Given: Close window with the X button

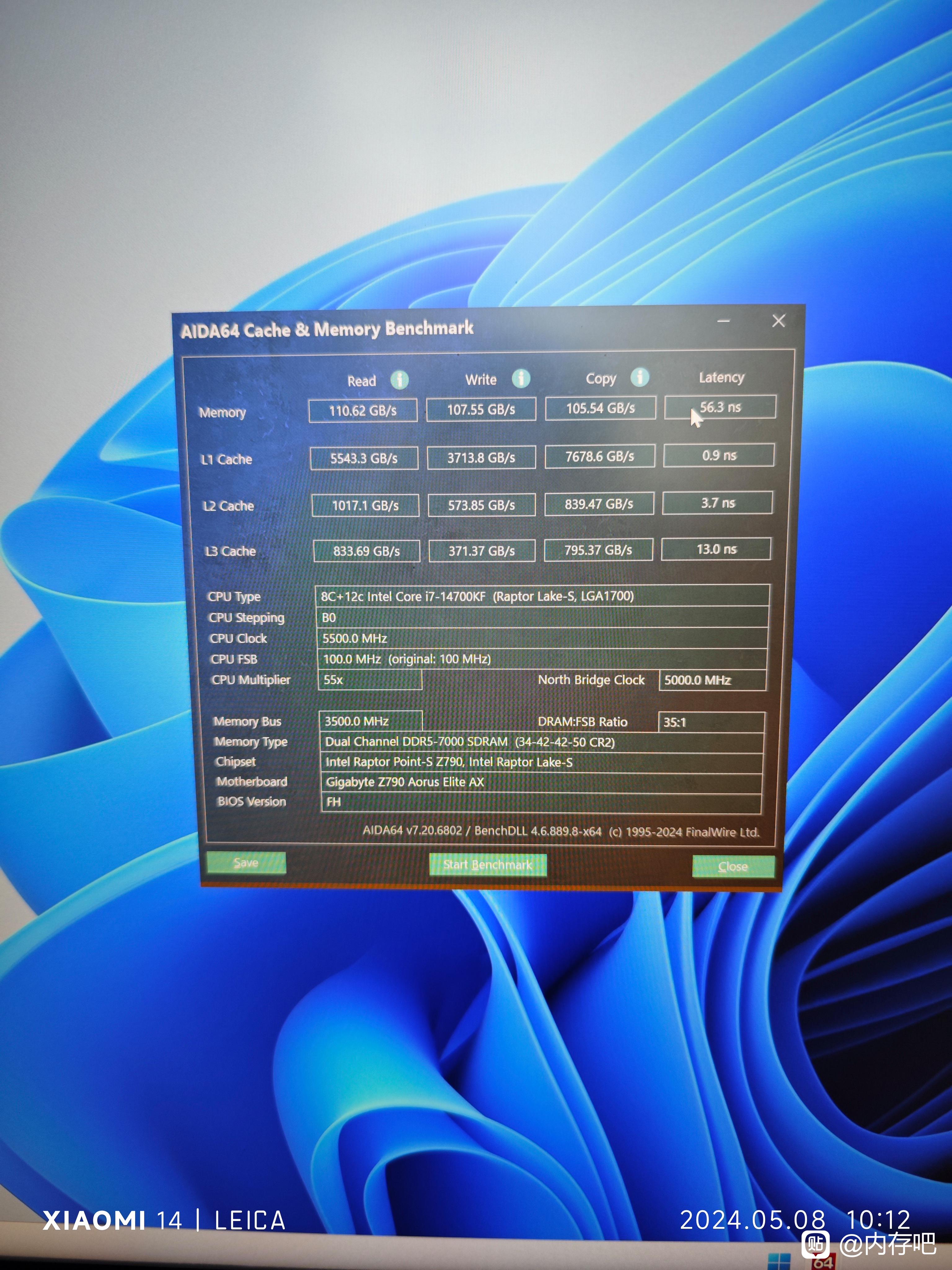Looking at the screenshot, I should click(779, 321).
